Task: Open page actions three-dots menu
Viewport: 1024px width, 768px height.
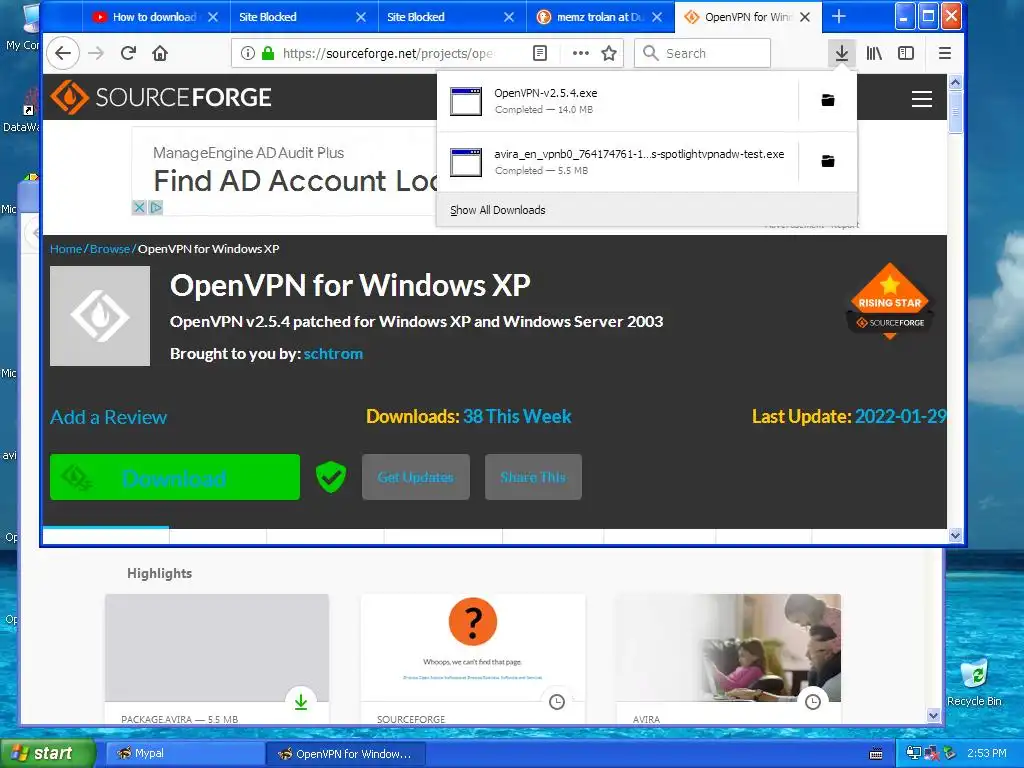Action: click(x=581, y=54)
